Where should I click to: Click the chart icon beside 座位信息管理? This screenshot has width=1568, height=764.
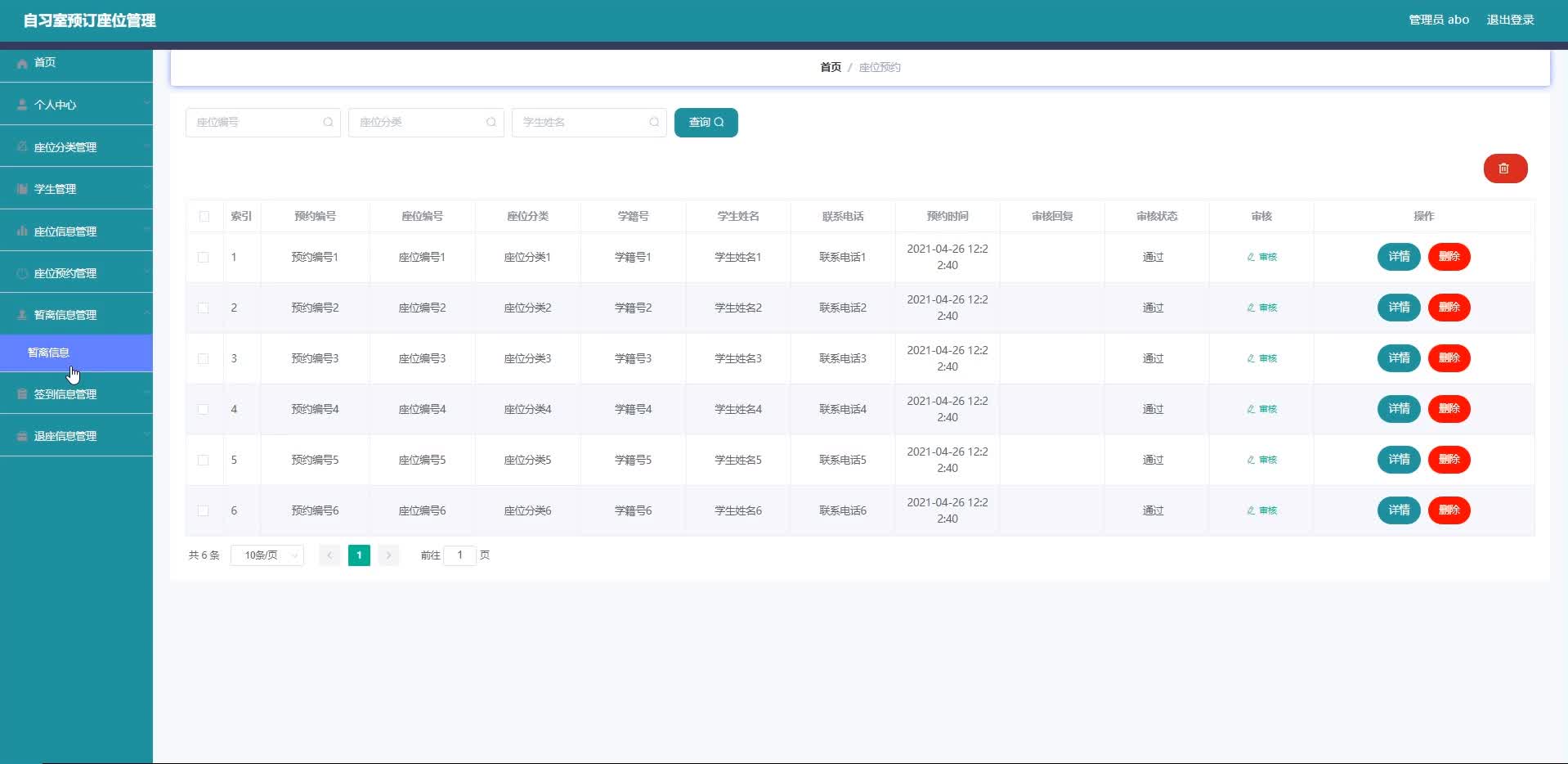22,231
